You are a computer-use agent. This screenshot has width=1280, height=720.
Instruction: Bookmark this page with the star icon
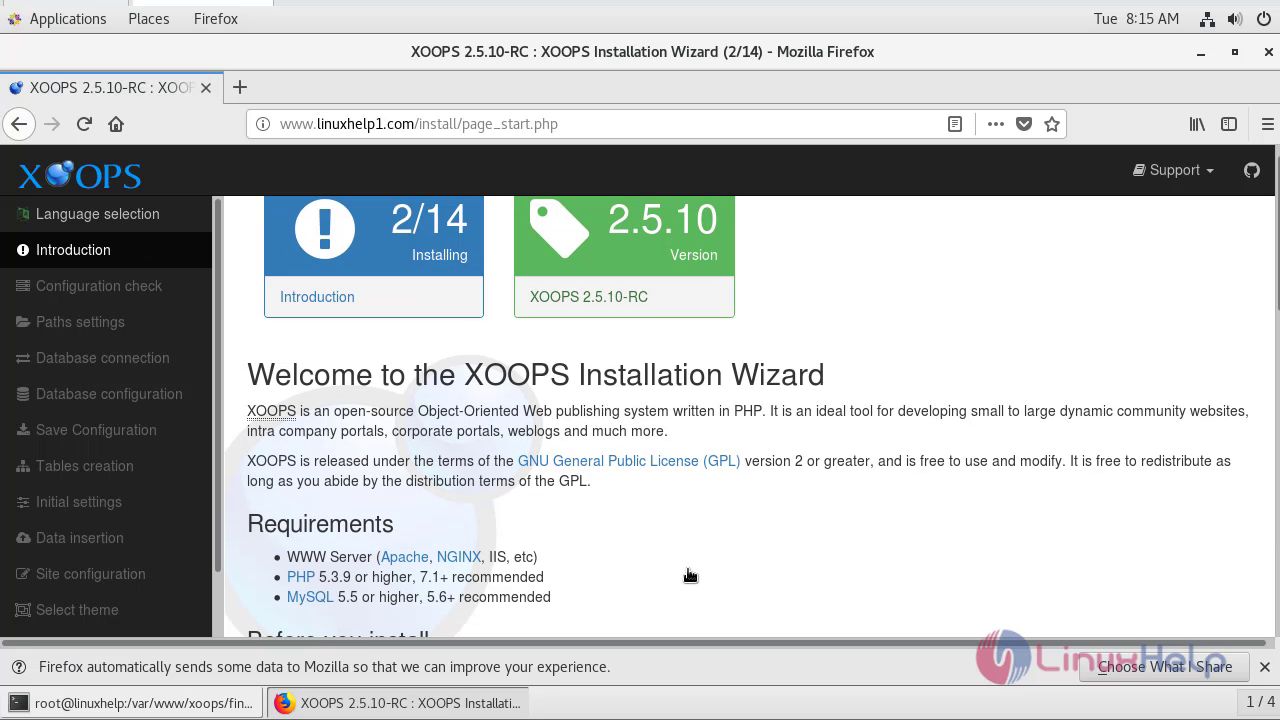coord(1052,124)
